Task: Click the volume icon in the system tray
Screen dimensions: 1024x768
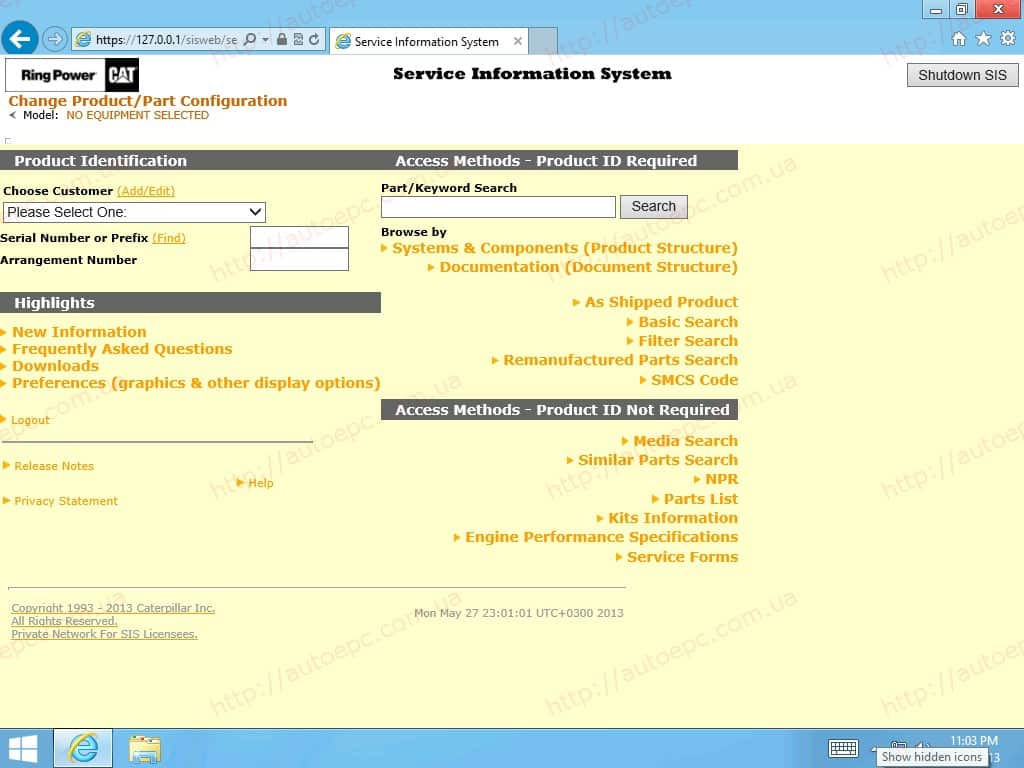Action: click(921, 747)
